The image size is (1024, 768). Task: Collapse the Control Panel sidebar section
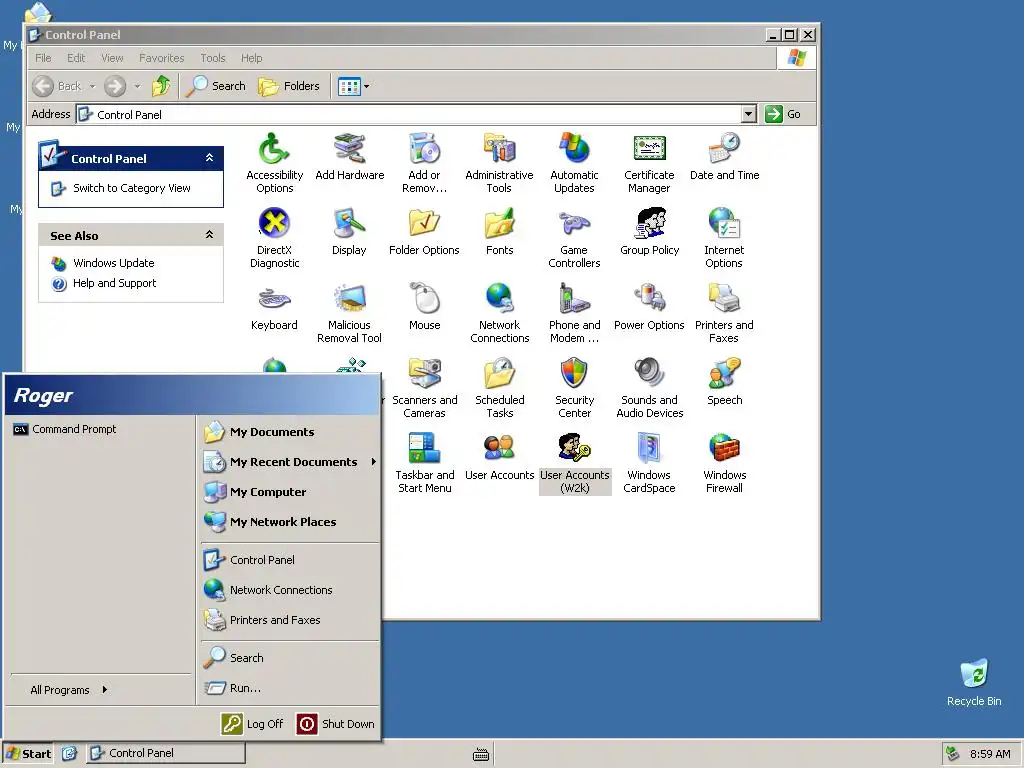(x=209, y=158)
